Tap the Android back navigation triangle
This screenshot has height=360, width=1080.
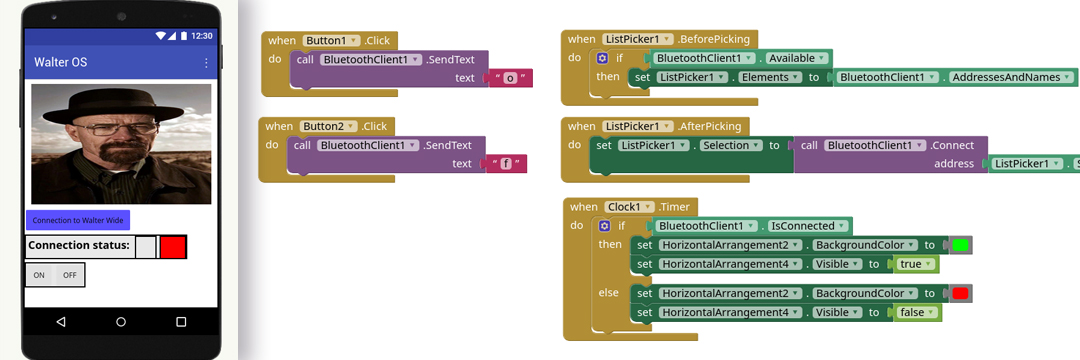(61, 321)
